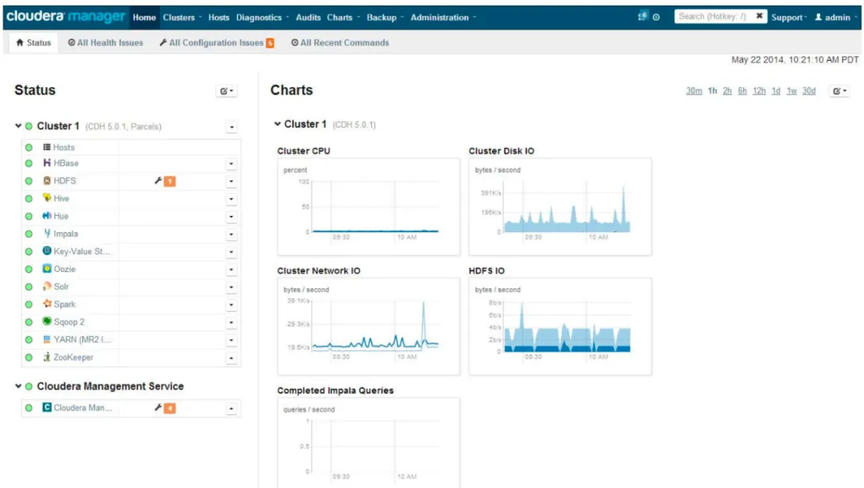Viewport: 864px width, 488px height.
Task: Collapse Cluster 1 in Status panel
Action: pyautogui.click(x=18, y=126)
